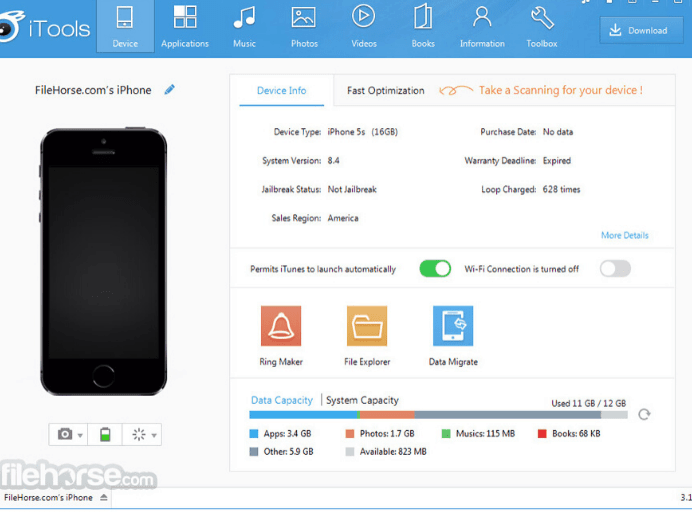Launch the Ring Maker tool
Image resolution: width=692 pixels, height=522 pixels.
click(x=281, y=336)
